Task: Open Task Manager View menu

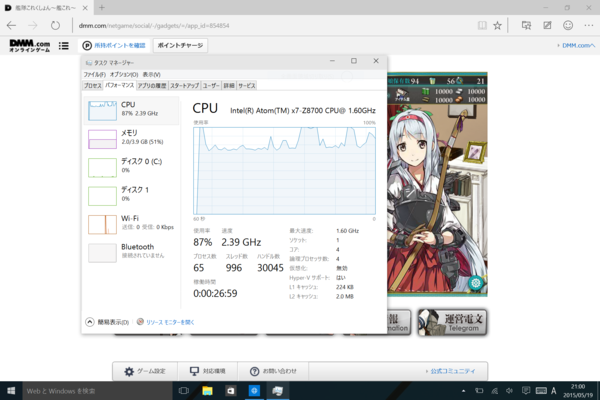Action: [x=152, y=74]
